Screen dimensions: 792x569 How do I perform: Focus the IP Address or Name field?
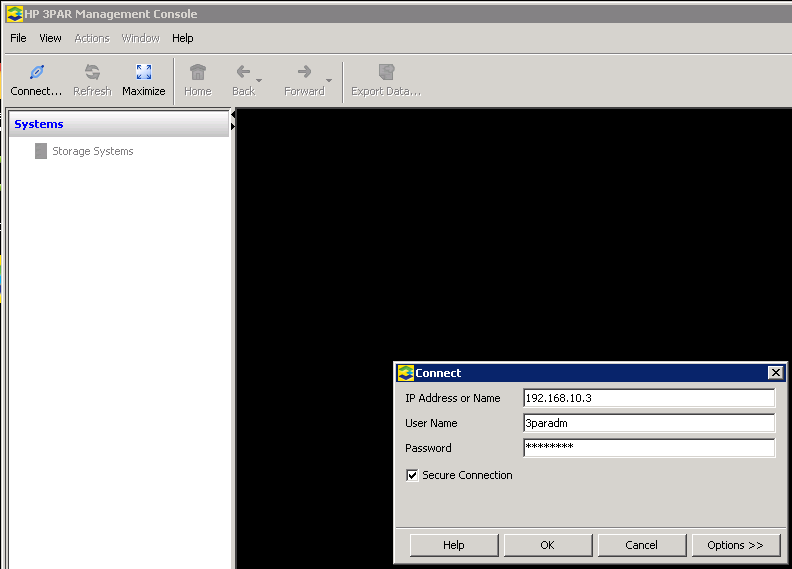click(x=649, y=398)
